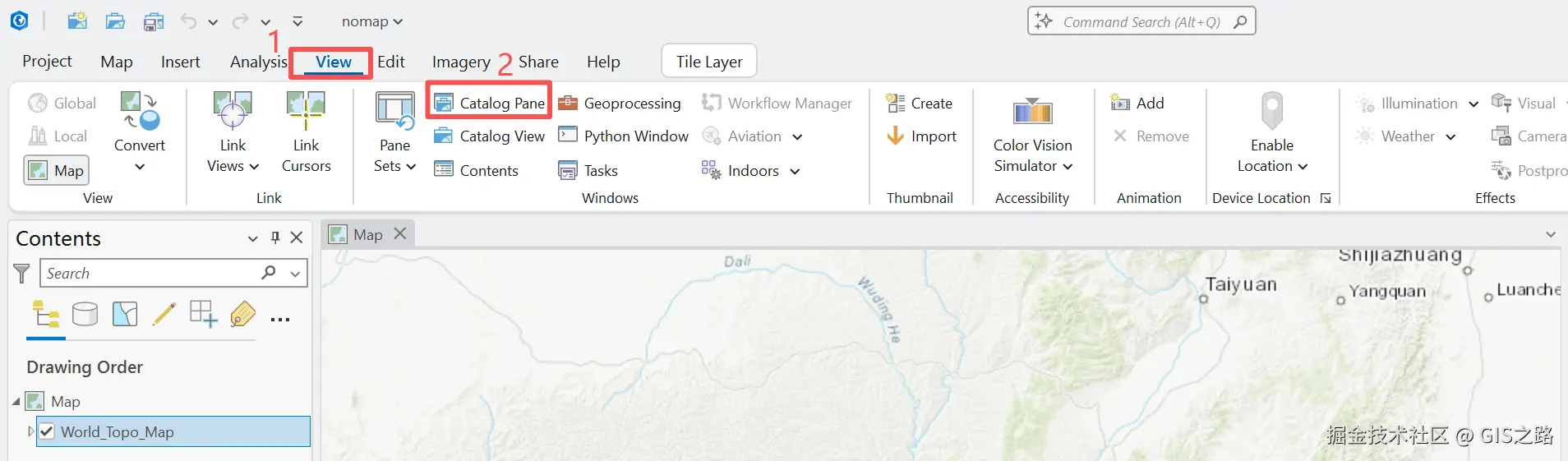Open the Insert ribbon tab
Viewport: 1568px width, 461px height.
(x=180, y=62)
